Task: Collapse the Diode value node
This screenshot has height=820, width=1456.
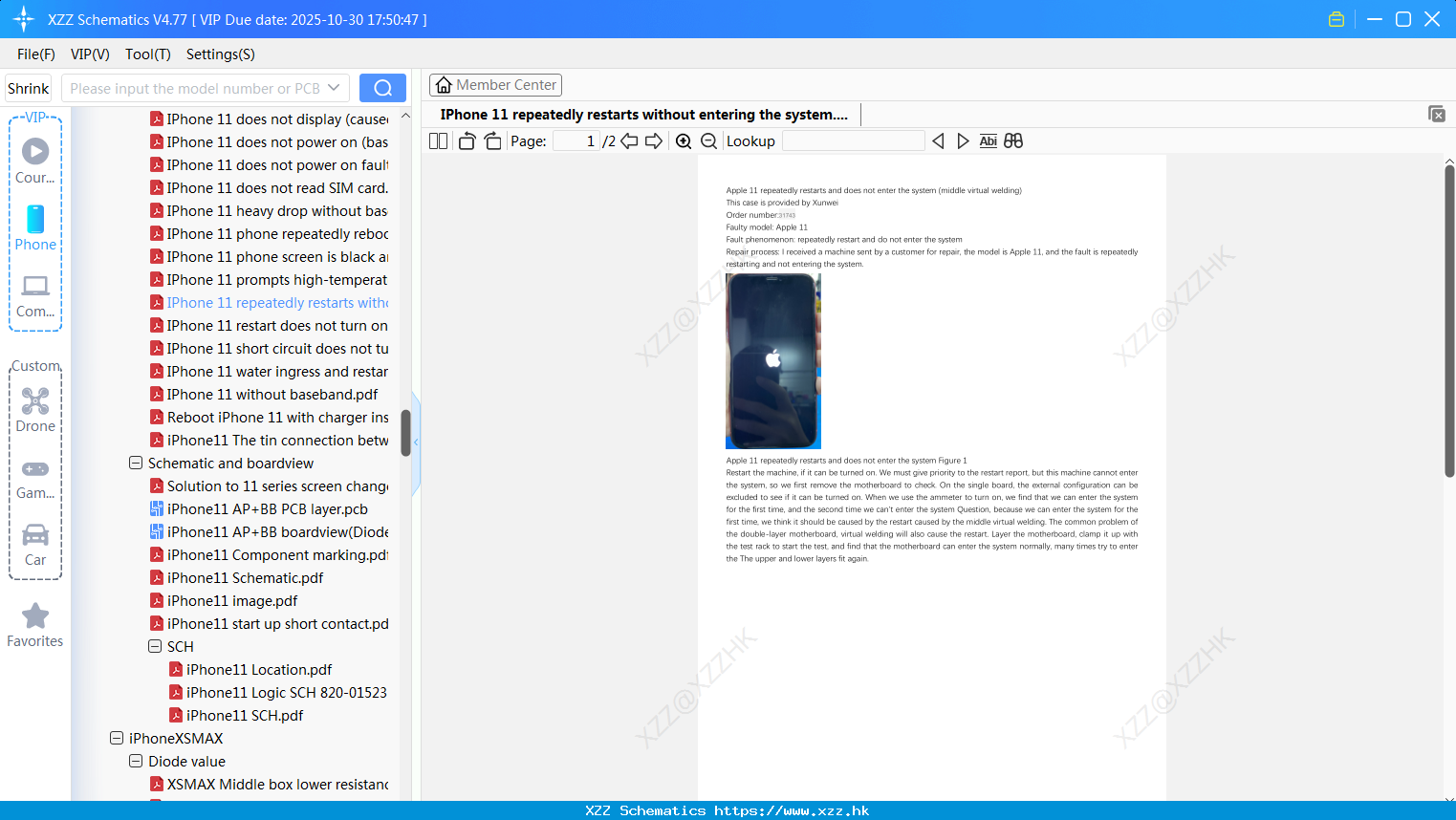Action: (x=136, y=761)
